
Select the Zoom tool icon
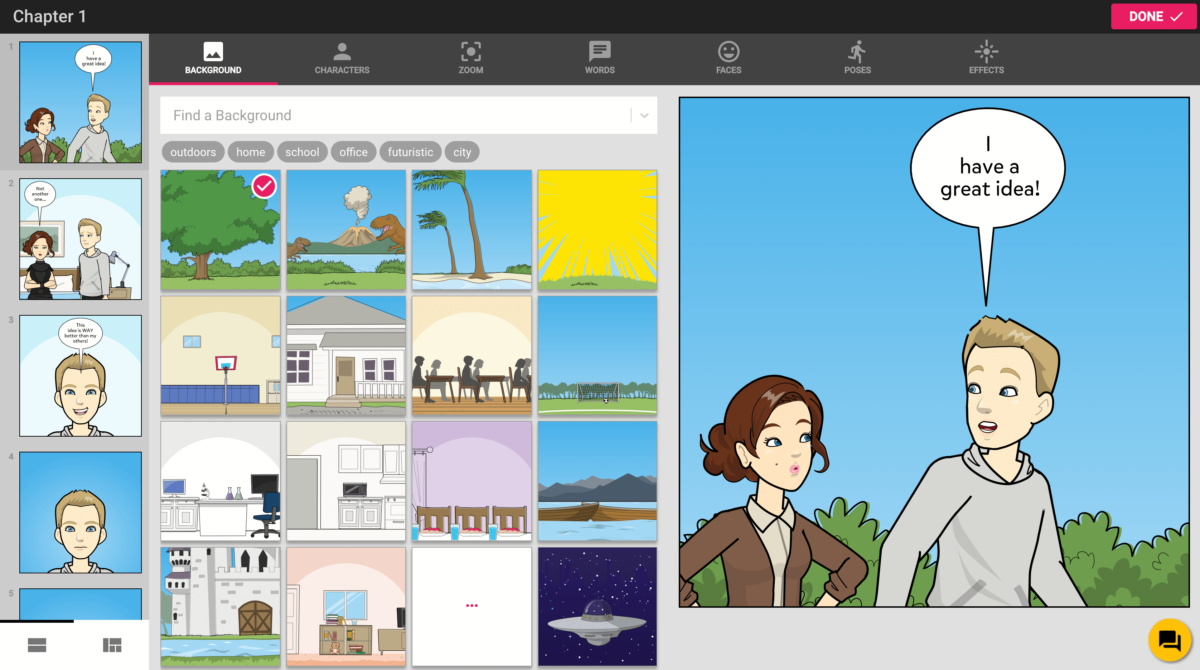coord(470,57)
